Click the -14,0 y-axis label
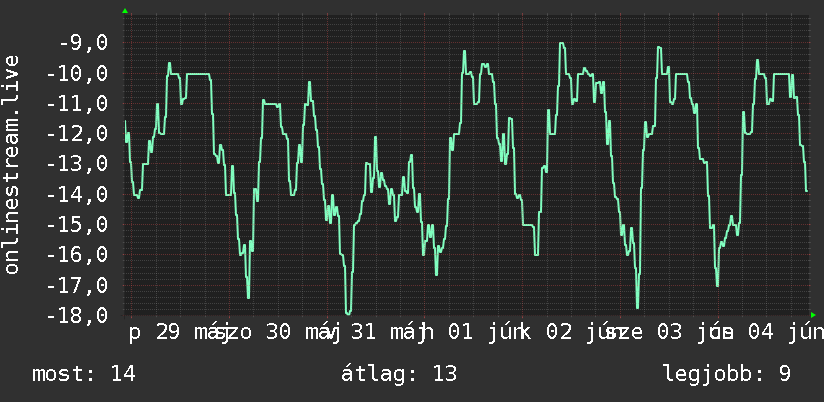 pyautogui.click(x=77, y=194)
